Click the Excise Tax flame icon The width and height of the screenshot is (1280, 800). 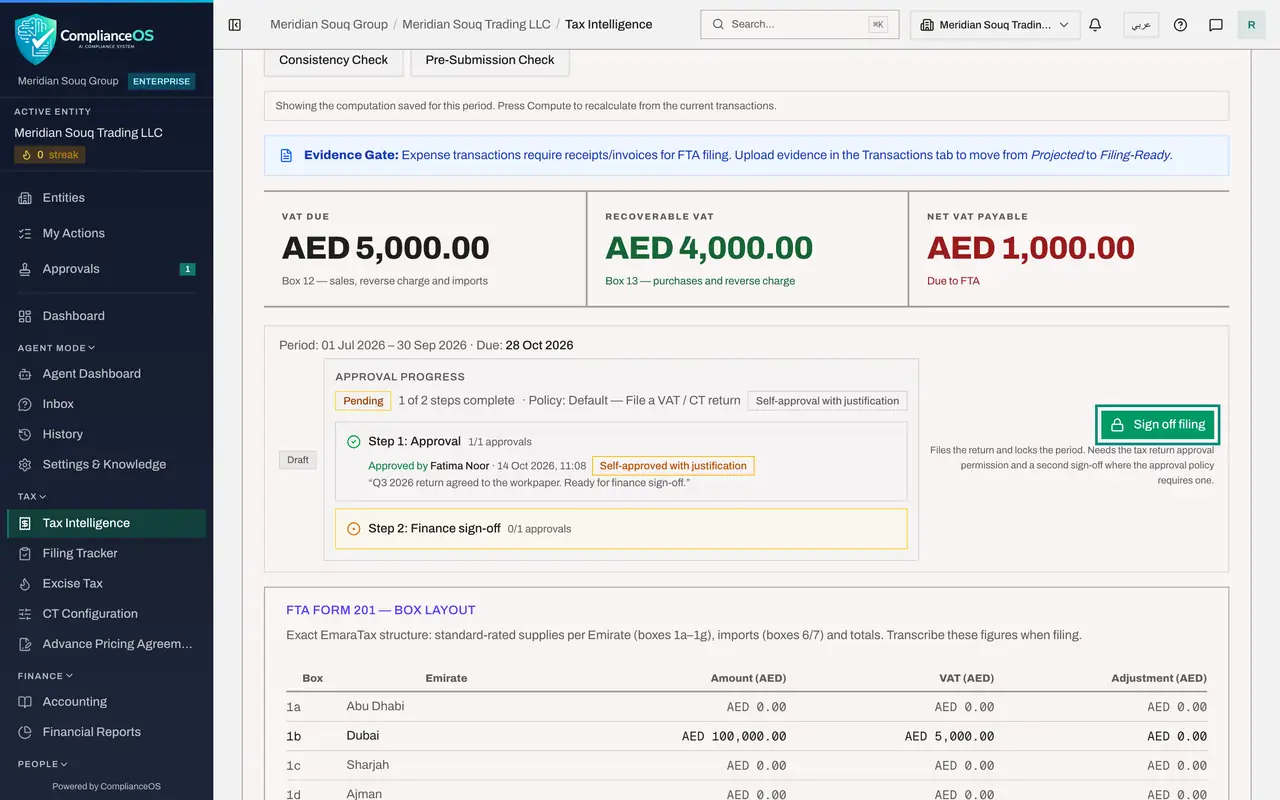click(25, 583)
